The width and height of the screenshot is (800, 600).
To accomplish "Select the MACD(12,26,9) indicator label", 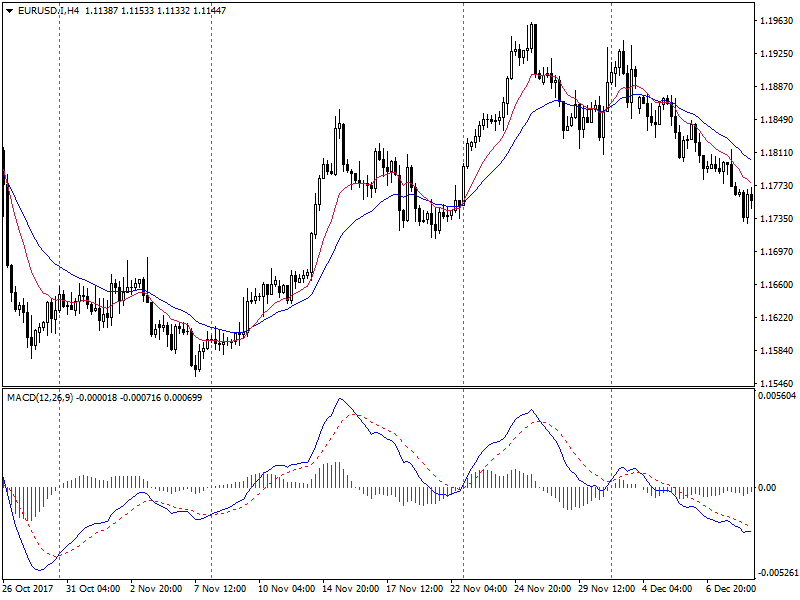I will [40, 397].
